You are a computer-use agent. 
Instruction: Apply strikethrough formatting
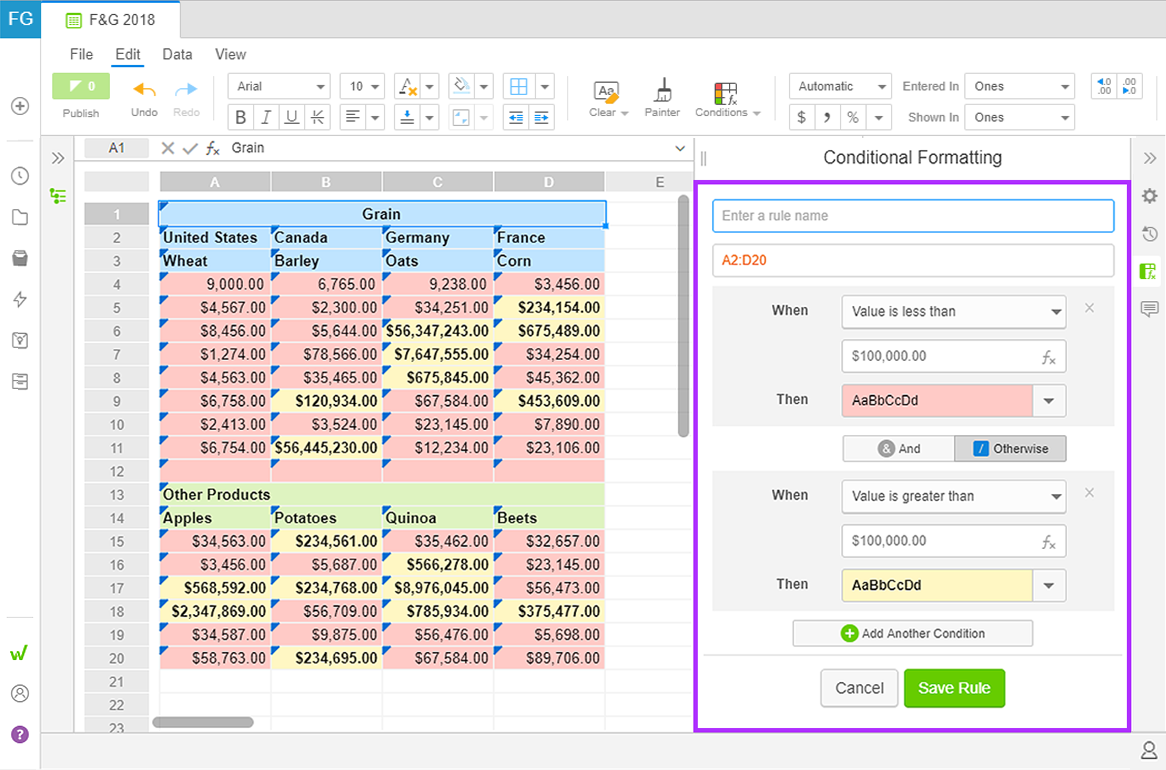point(318,117)
